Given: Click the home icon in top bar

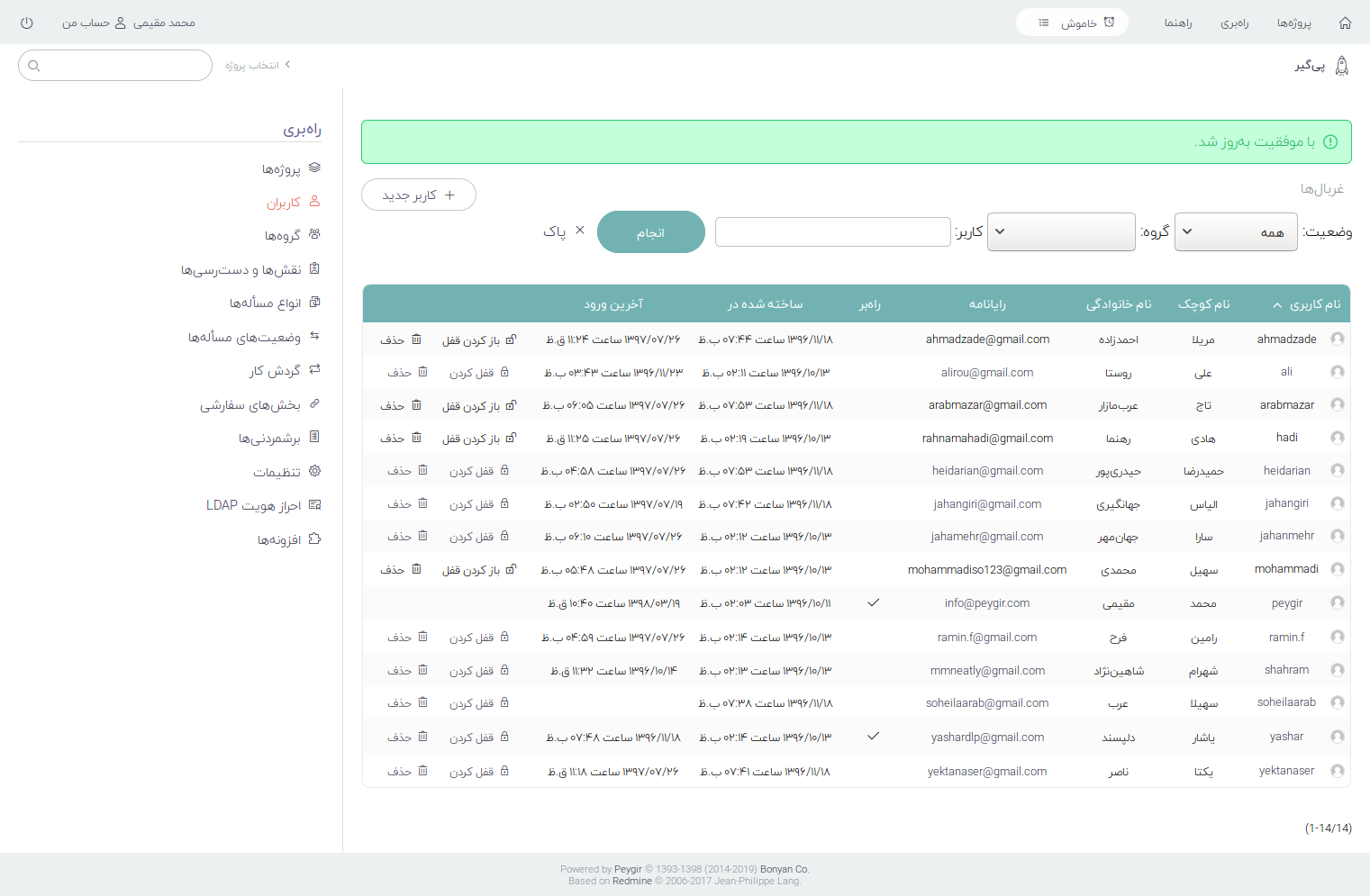Looking at the screenshot, I should (x=1345, y=23).
